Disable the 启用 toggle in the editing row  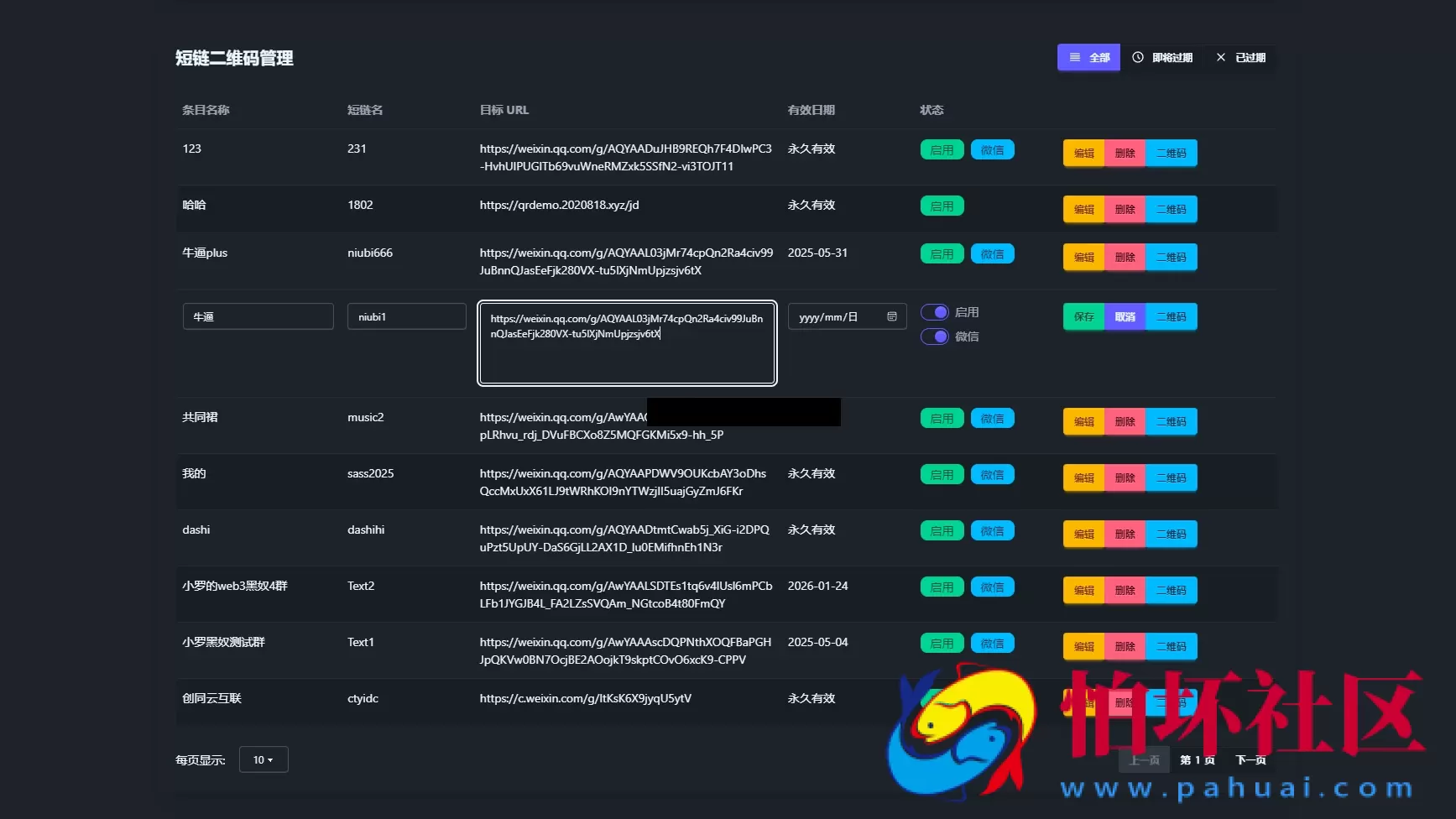click(x=934, y=311)
